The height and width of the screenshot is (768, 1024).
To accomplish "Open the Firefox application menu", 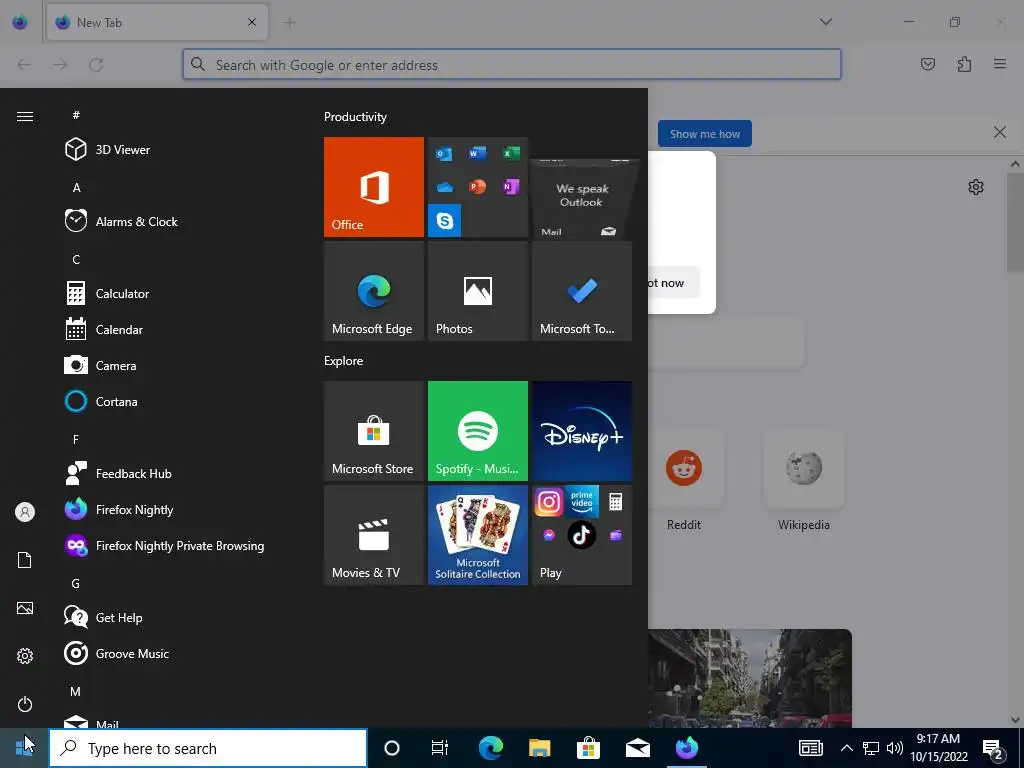I will [1000, 64].
